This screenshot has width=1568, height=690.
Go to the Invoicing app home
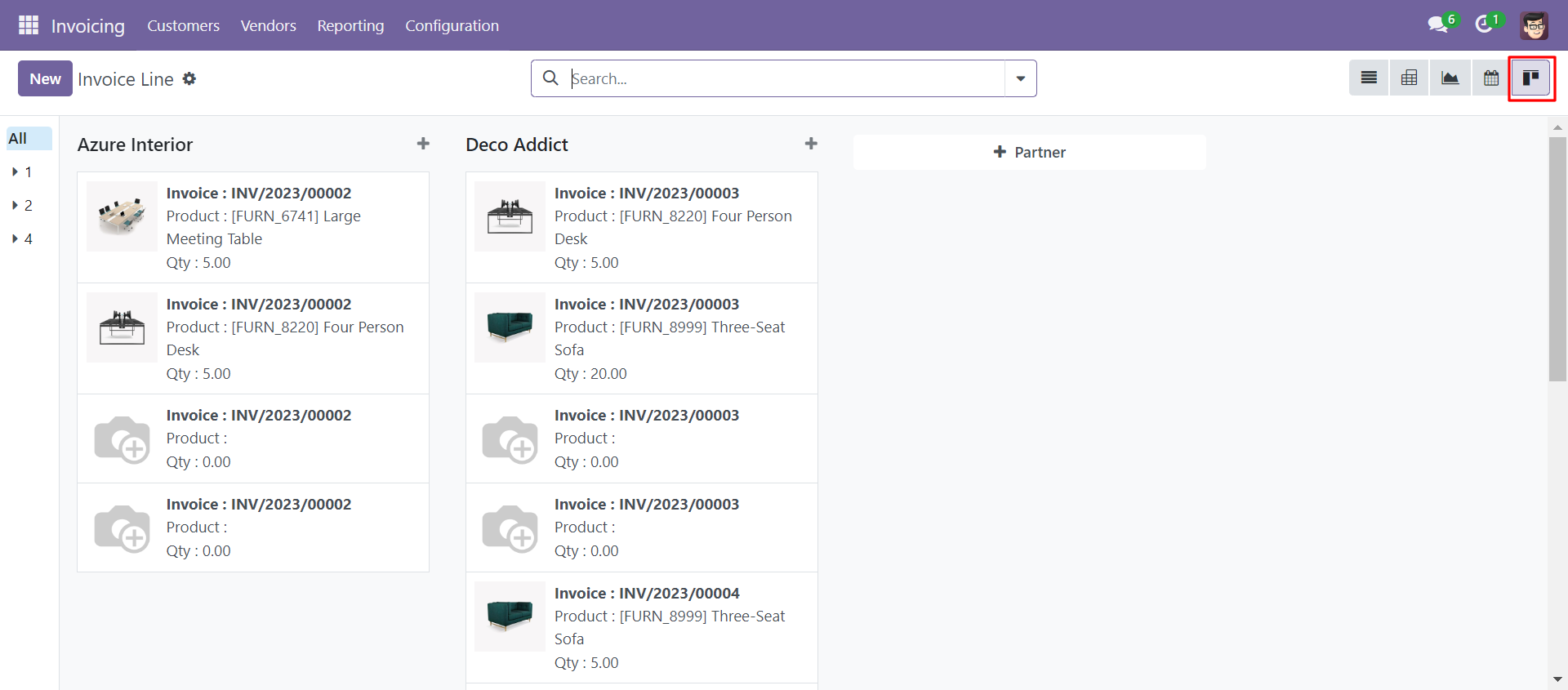[88, 26]
